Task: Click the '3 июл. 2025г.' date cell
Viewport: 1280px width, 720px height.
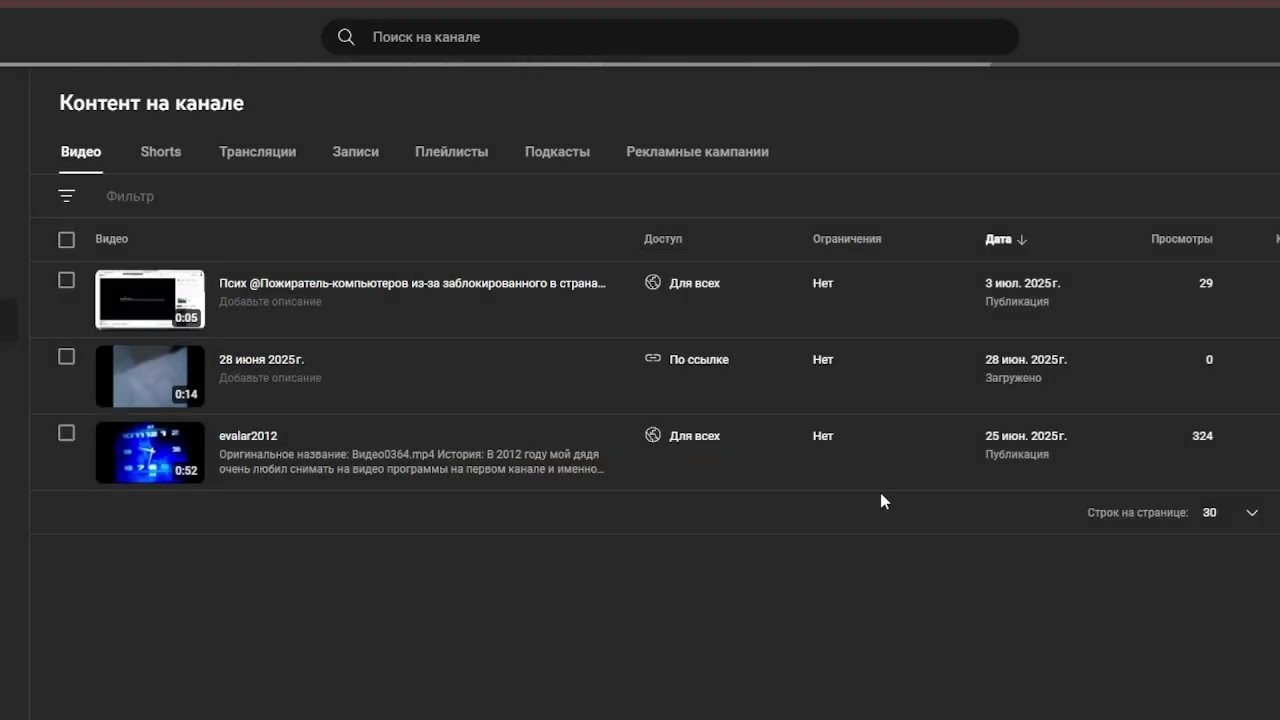Action: (x=1022, y=283)
